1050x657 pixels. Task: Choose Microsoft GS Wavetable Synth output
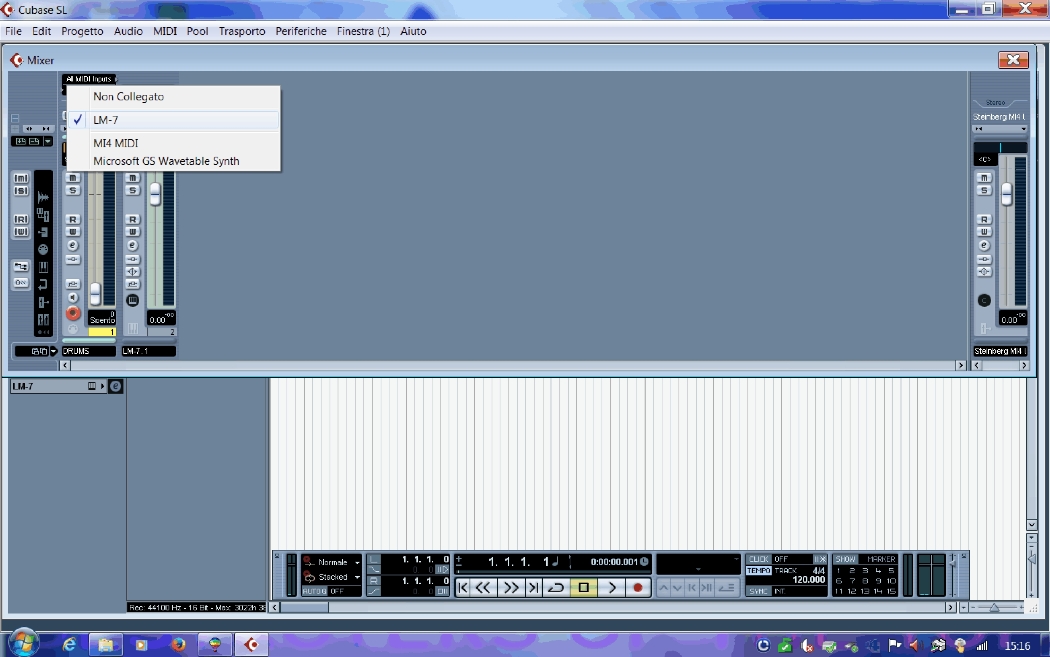pos(173,161)
